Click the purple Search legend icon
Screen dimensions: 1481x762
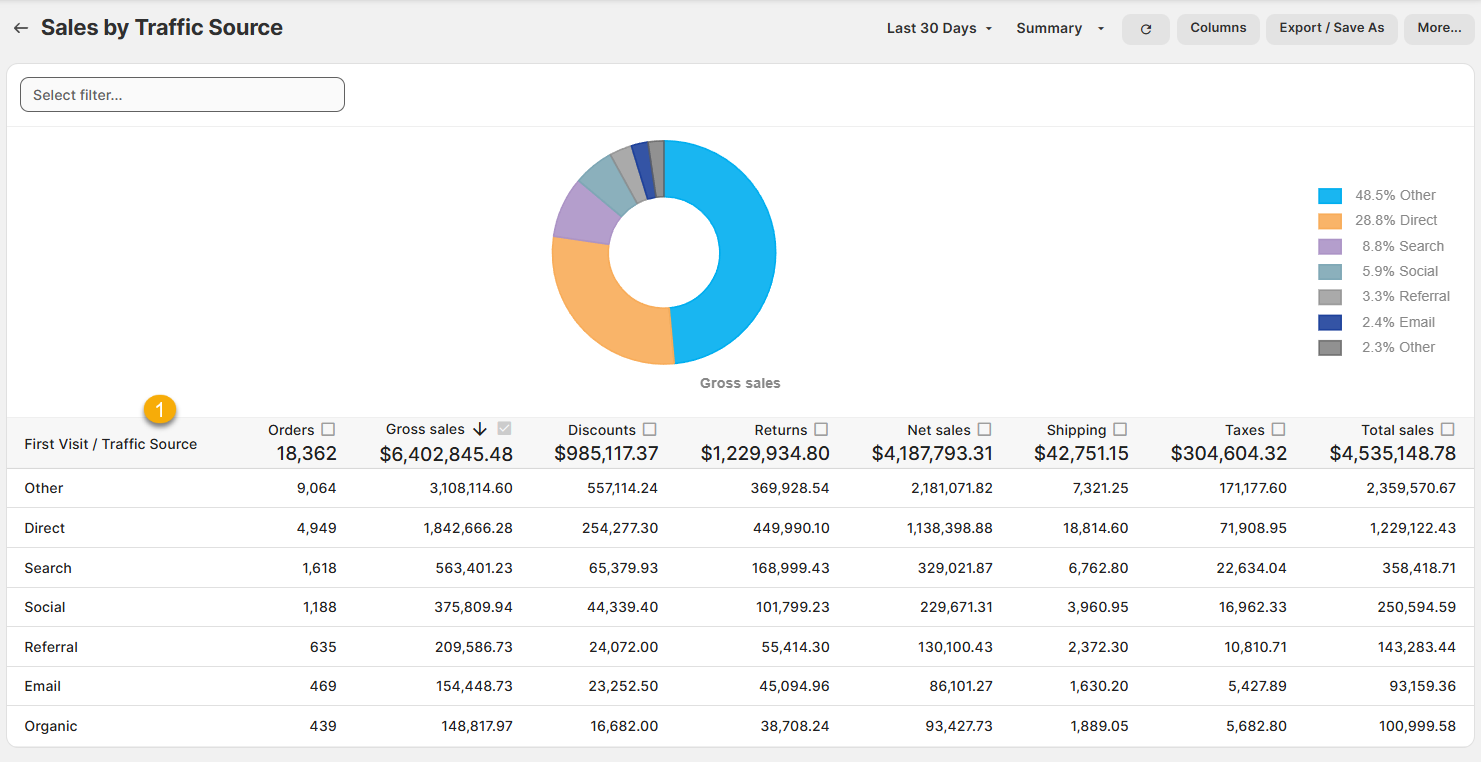[x=1329, y=246]
